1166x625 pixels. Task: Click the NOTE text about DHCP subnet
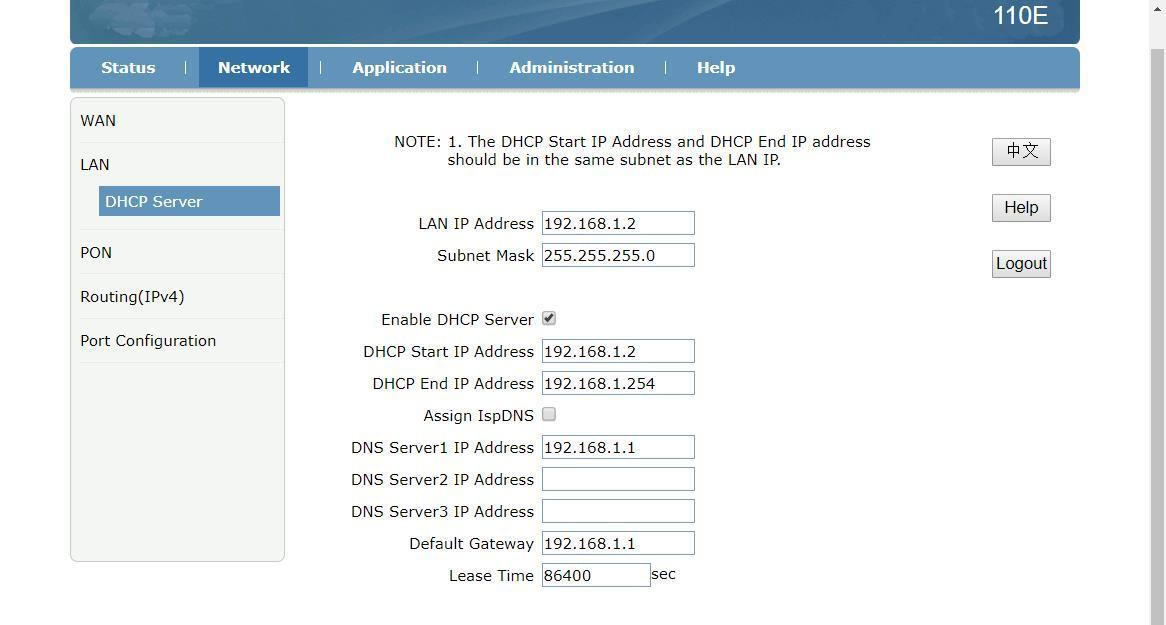(x=632, y=150)
